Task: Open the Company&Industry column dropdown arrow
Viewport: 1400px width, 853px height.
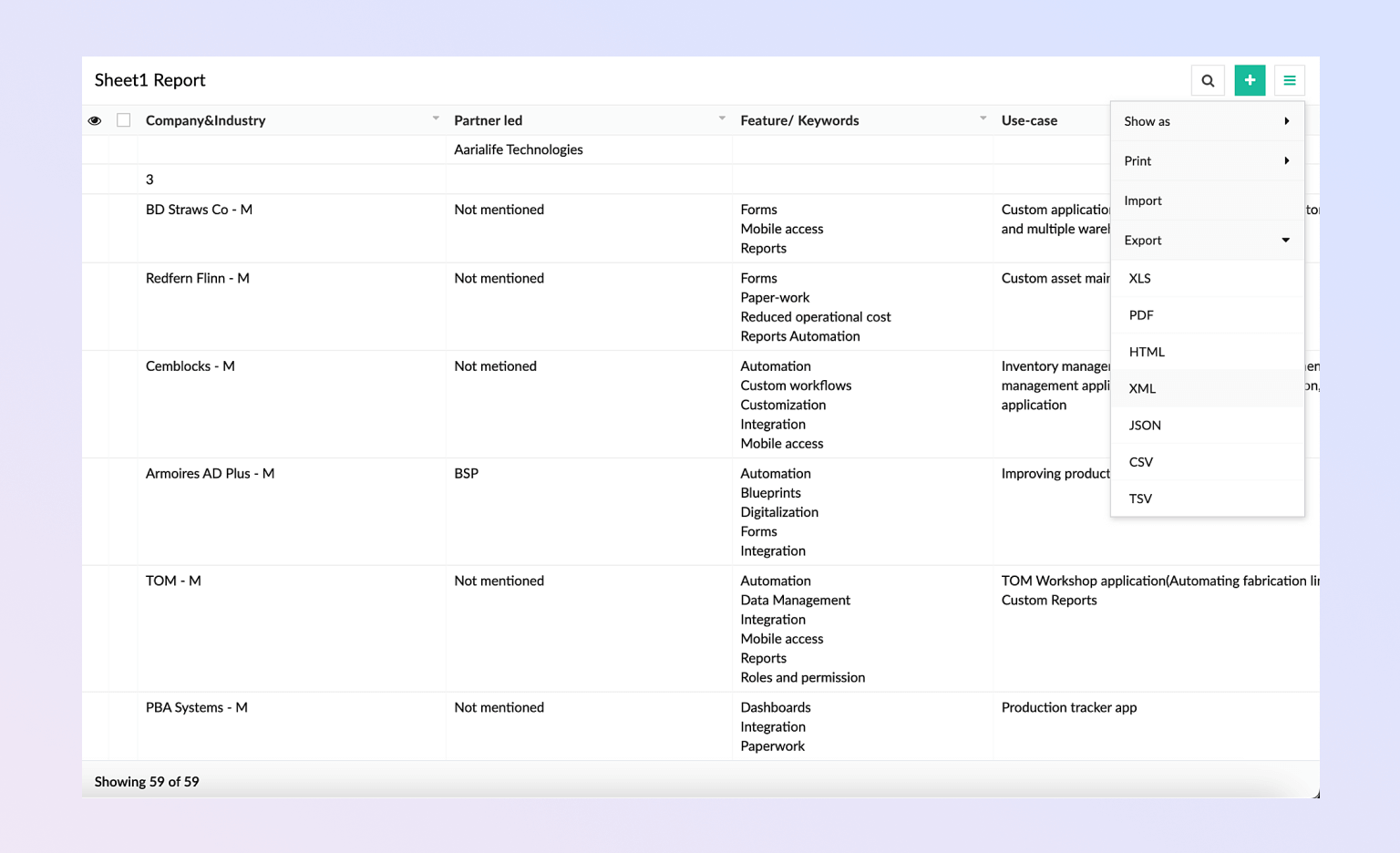Action: 436,118
